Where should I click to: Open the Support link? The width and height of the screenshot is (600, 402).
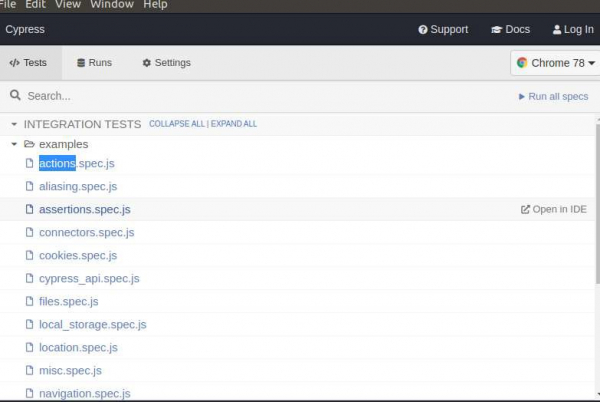point(443,29)
